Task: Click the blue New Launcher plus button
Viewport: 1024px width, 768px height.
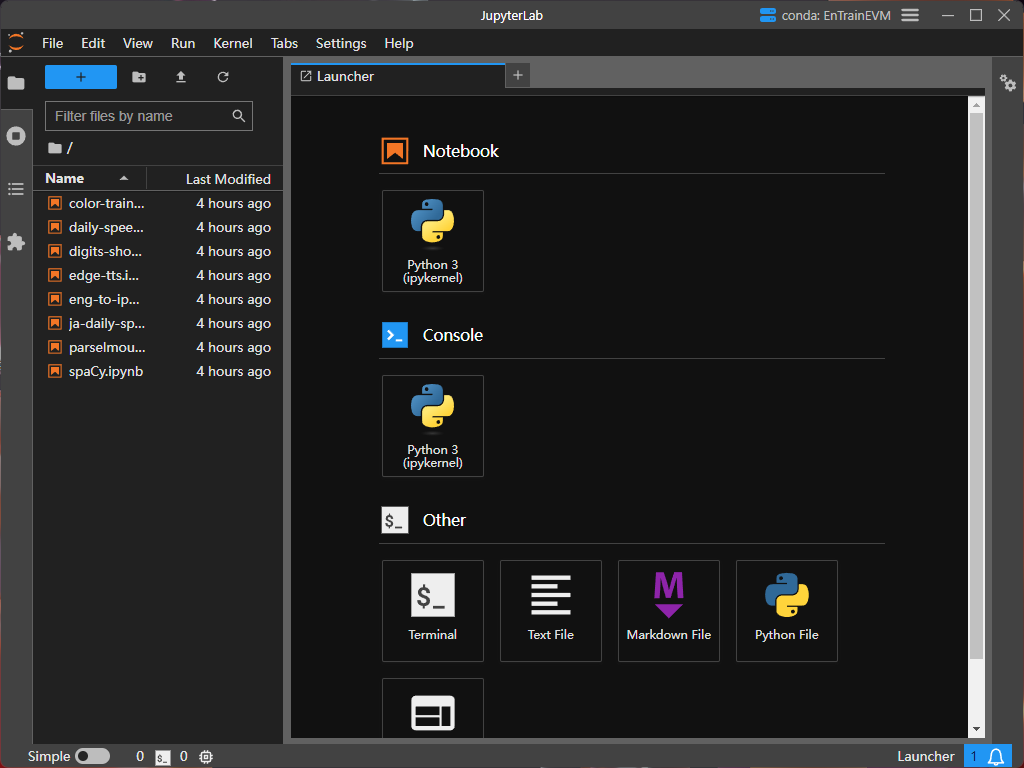Action: click(x=81, y=77)
